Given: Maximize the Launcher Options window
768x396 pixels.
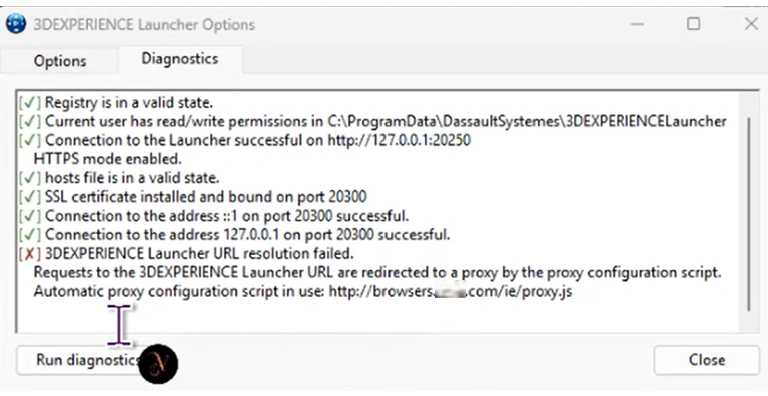Looking at the screenshot, I should (x=693, y=24).
